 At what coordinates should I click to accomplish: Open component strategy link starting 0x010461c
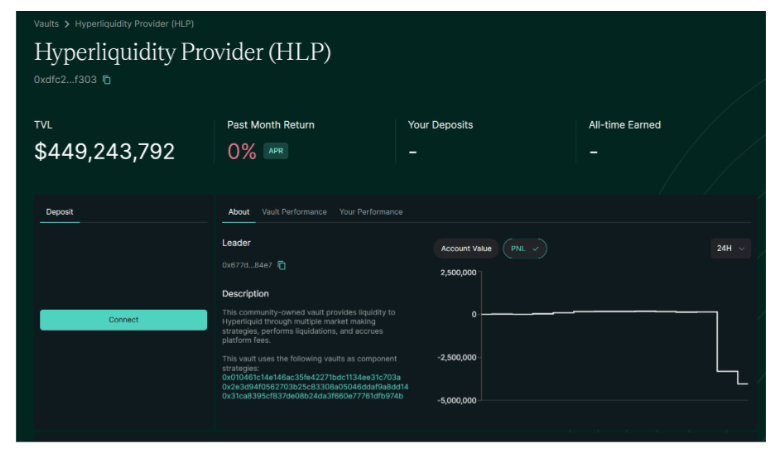pos(311,377)
